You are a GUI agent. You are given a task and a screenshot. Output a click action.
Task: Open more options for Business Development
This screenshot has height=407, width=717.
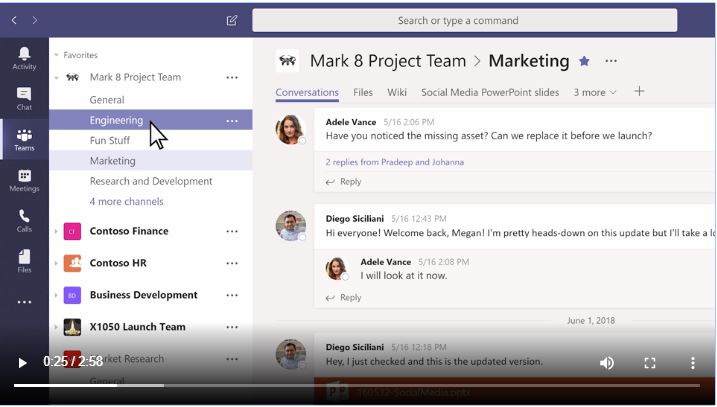tap(232, 295)
